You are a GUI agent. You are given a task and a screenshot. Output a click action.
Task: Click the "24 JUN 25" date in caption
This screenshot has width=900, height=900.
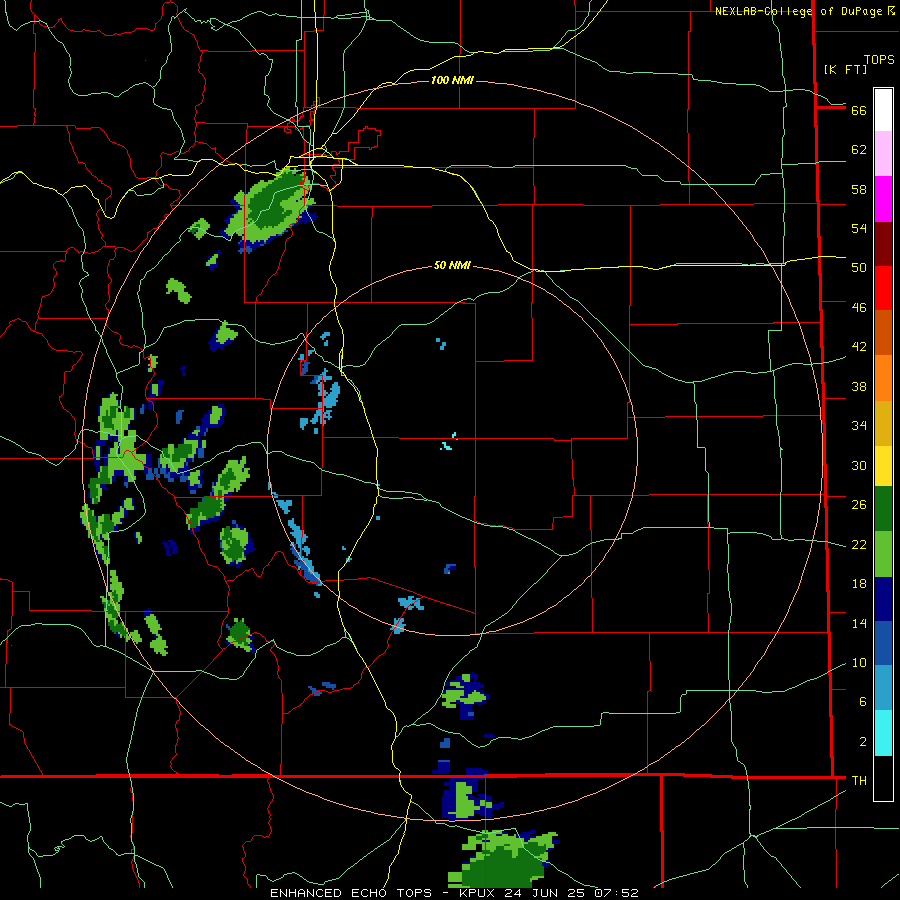tap(546, 893)
